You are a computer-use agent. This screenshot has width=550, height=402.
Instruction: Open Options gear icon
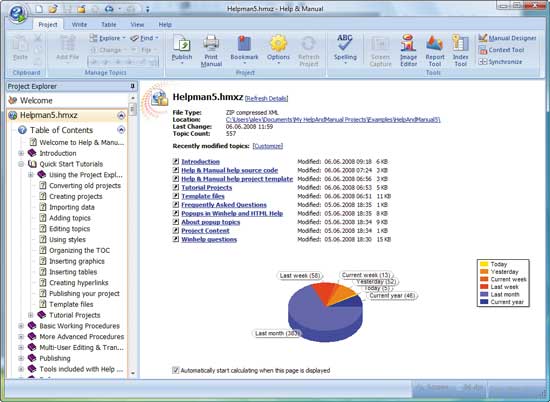point(278,44)
